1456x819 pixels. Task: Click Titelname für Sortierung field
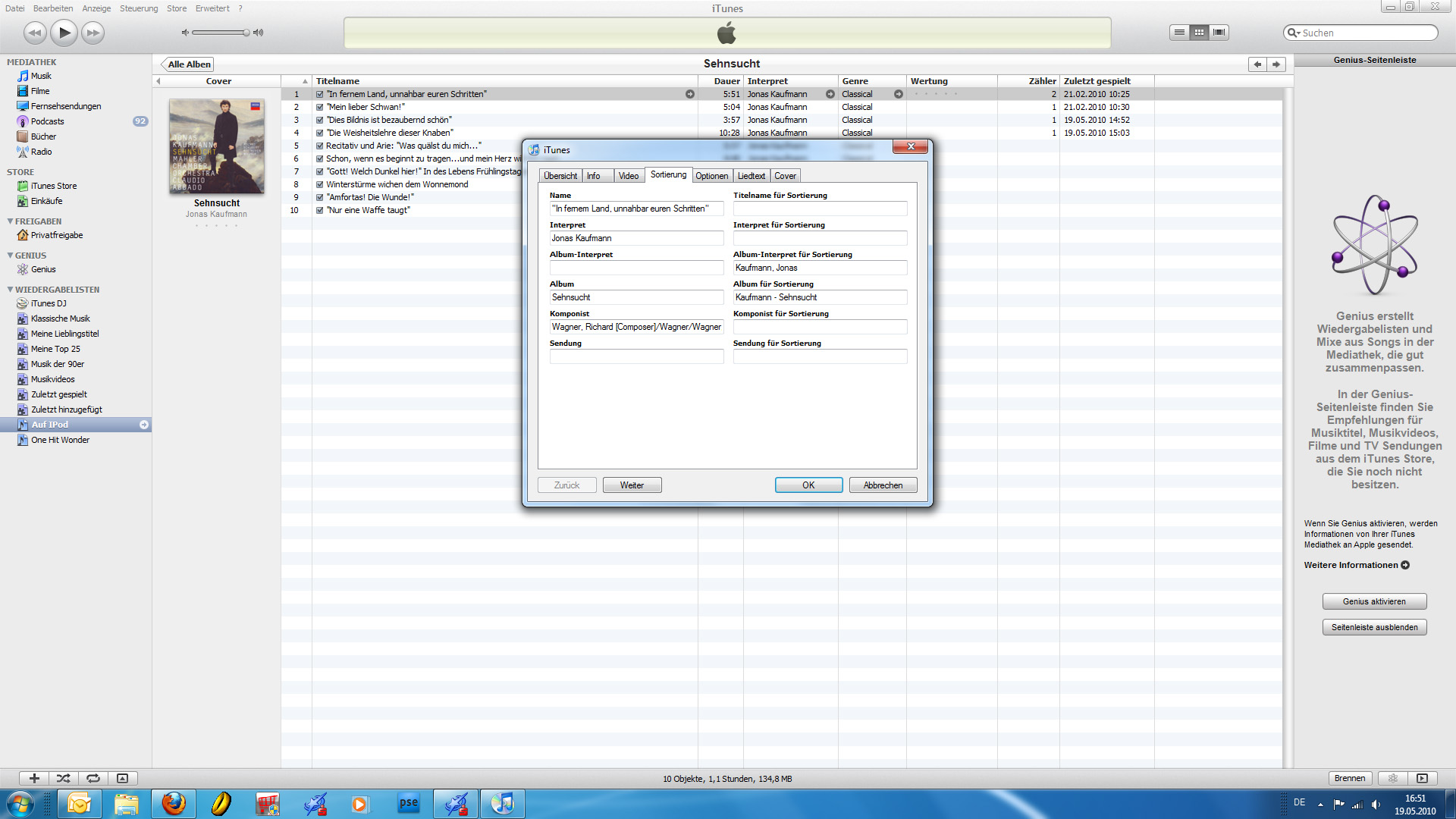coord(820,209)
